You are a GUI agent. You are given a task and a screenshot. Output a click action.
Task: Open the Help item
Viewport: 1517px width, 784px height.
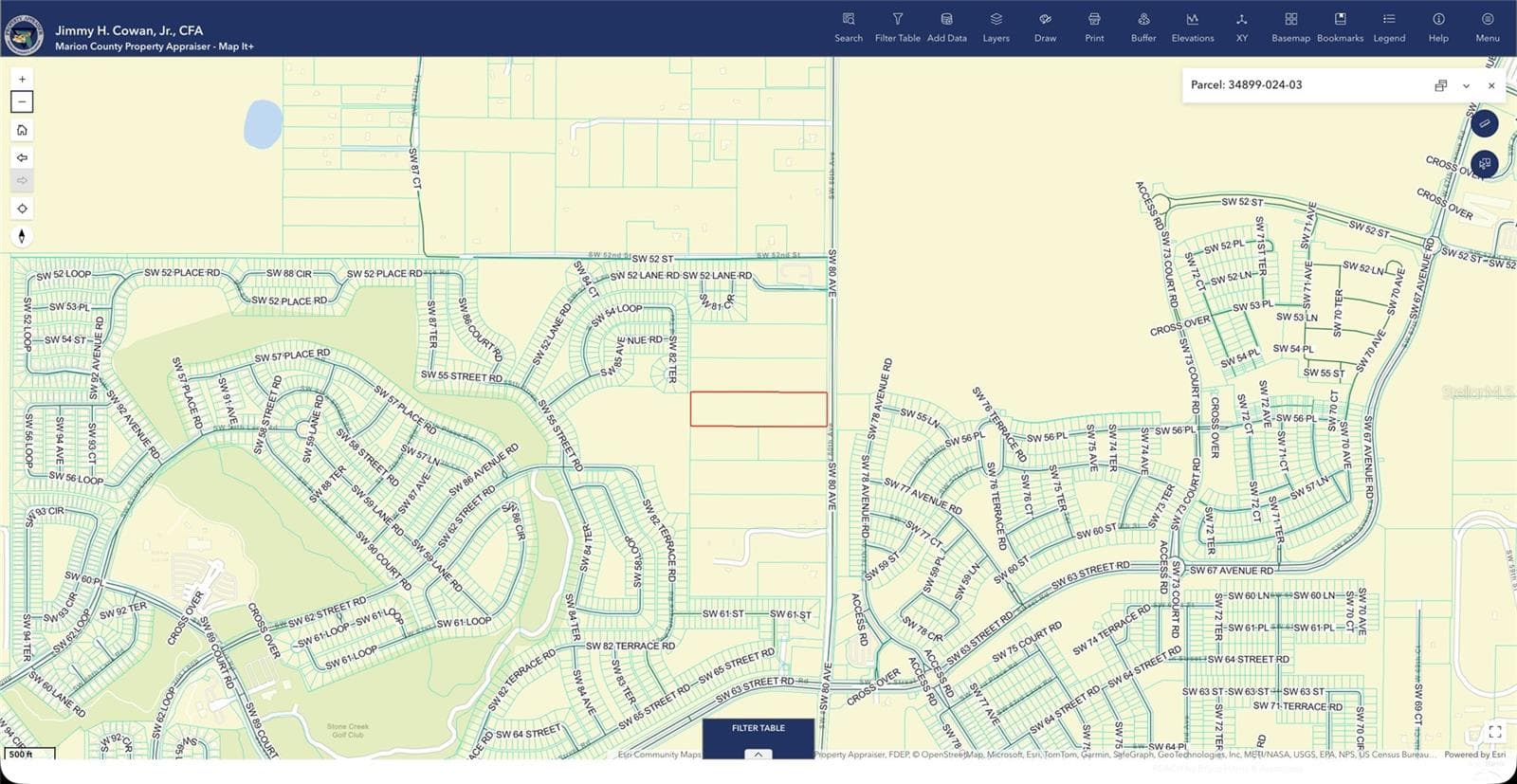pos(1438,27)
